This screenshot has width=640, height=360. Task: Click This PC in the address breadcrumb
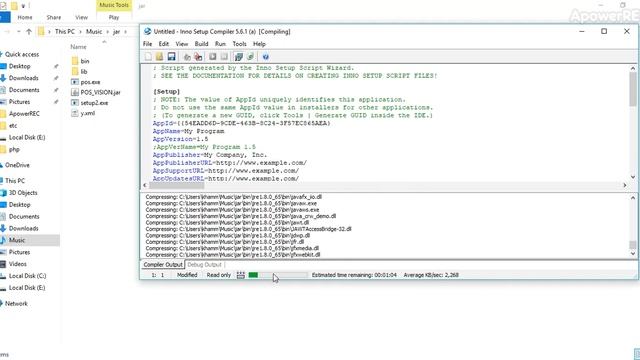pyautogui.click(x=65, y=31)
